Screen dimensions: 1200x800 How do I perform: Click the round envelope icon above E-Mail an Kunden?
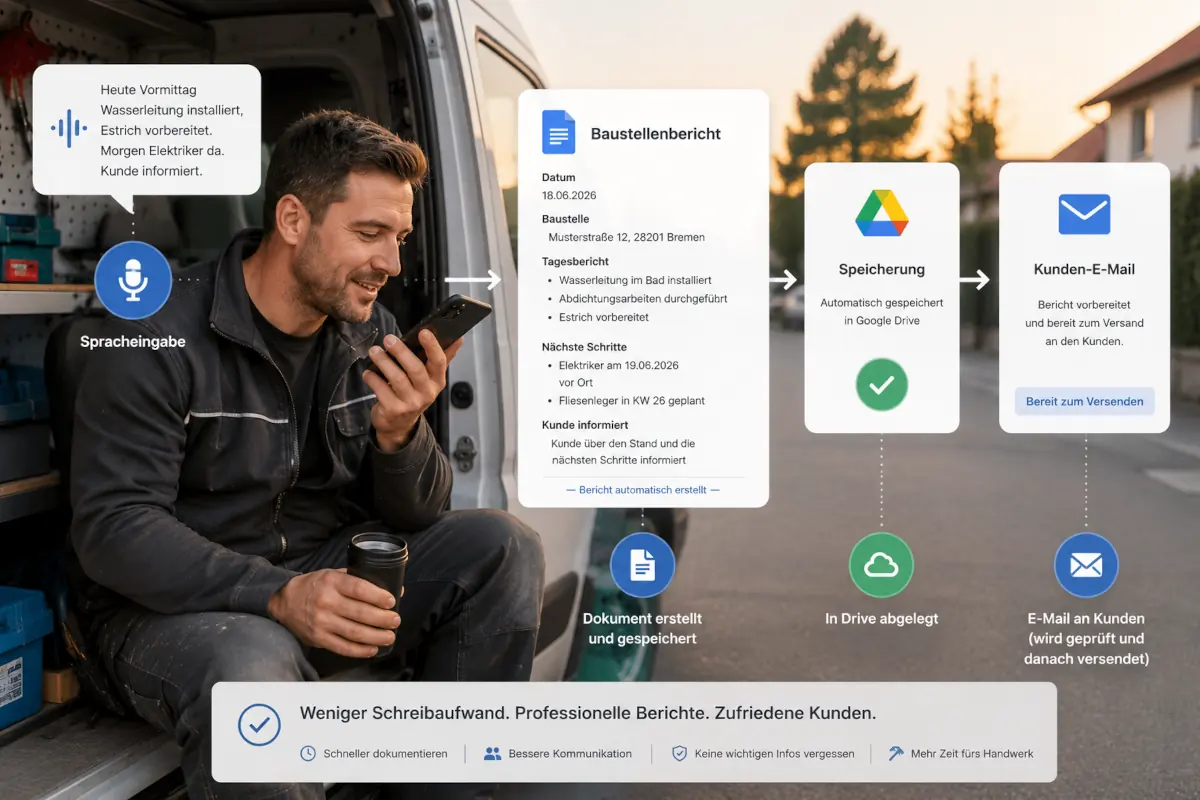pyautogui.click(x=1086, y=566)
